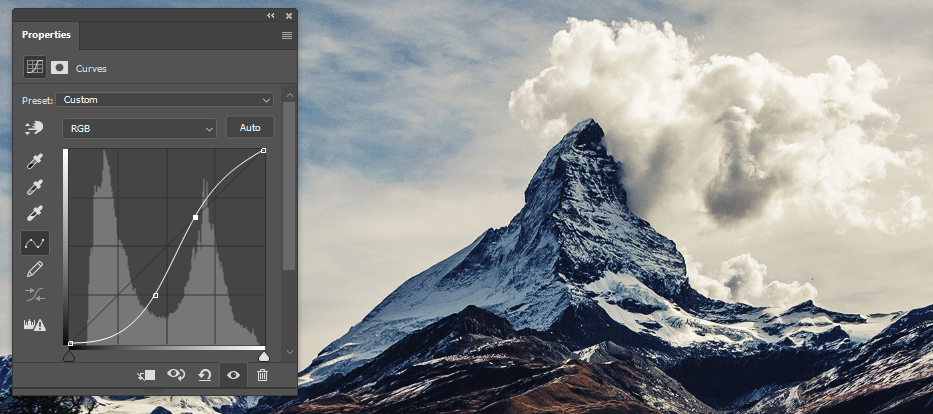Click the white input slider triangle
The image size is (933, 414).
tap(264, 356)
